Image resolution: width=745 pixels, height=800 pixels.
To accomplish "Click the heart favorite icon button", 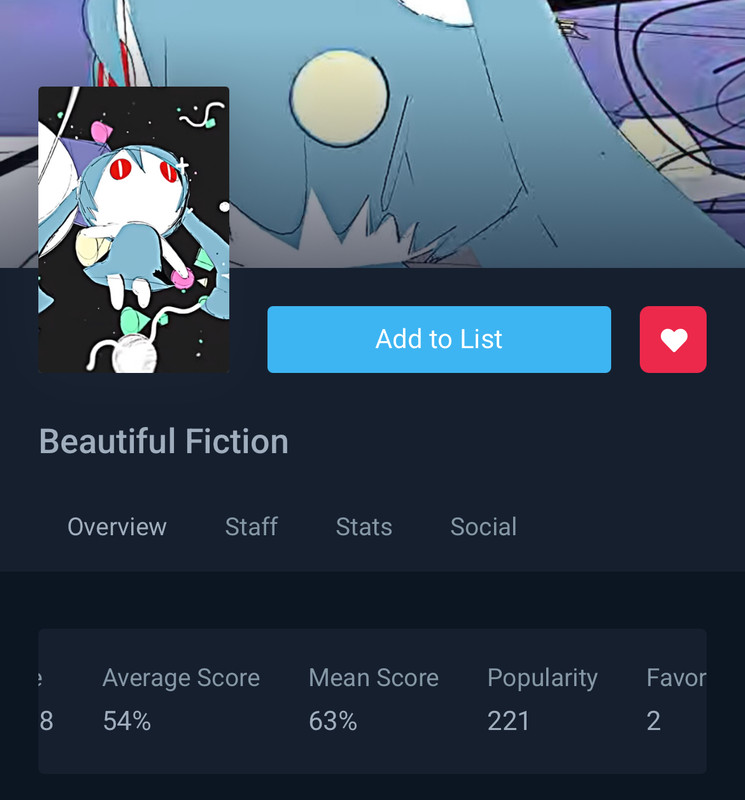I will pyautogui.click(x=673, y=339).
